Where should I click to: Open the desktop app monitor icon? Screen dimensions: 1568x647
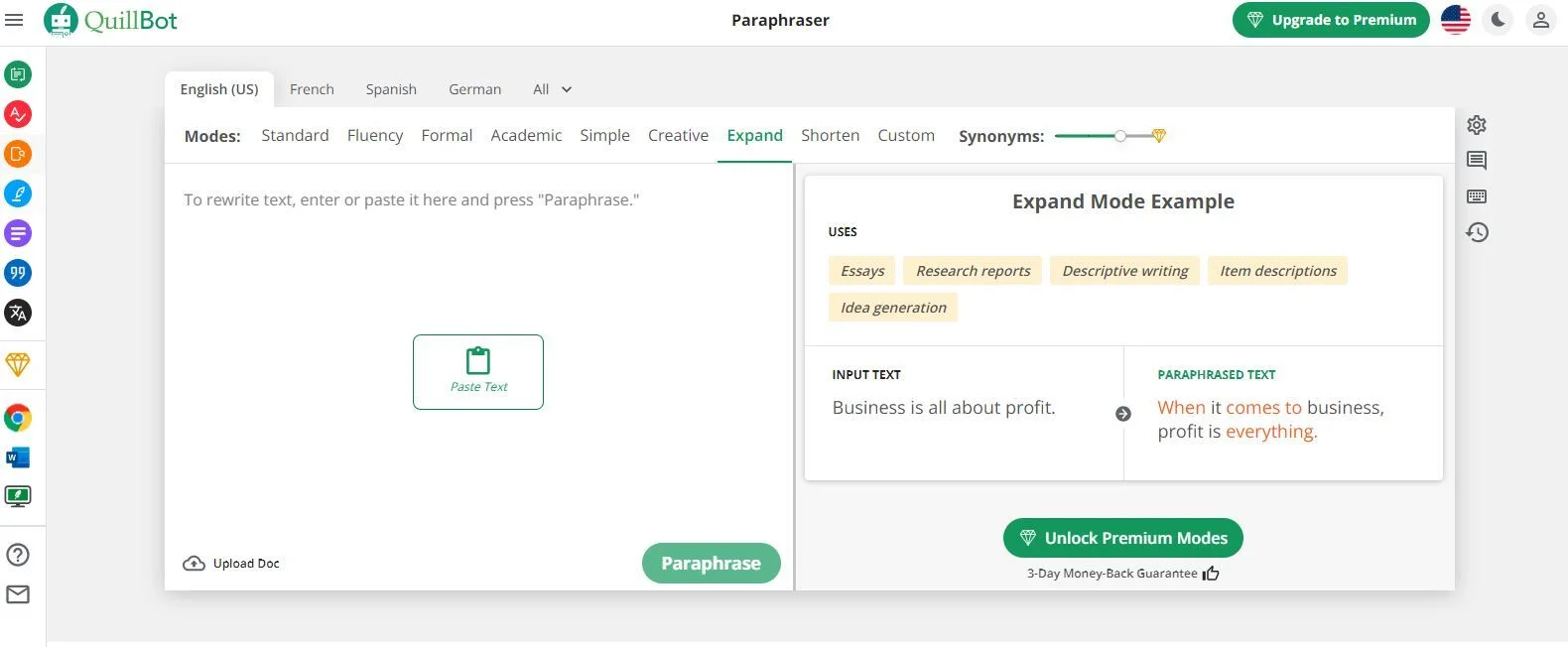(18, 496)
